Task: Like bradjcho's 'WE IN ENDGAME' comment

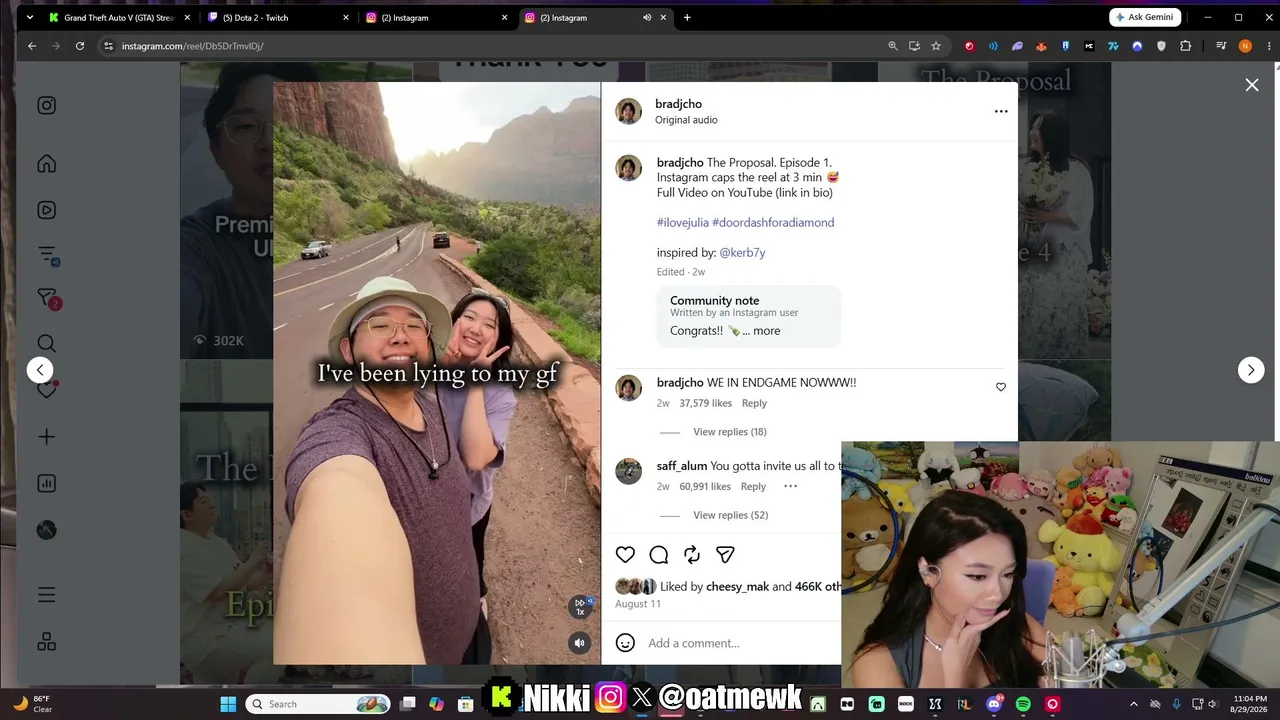Action: point(1000,387)
